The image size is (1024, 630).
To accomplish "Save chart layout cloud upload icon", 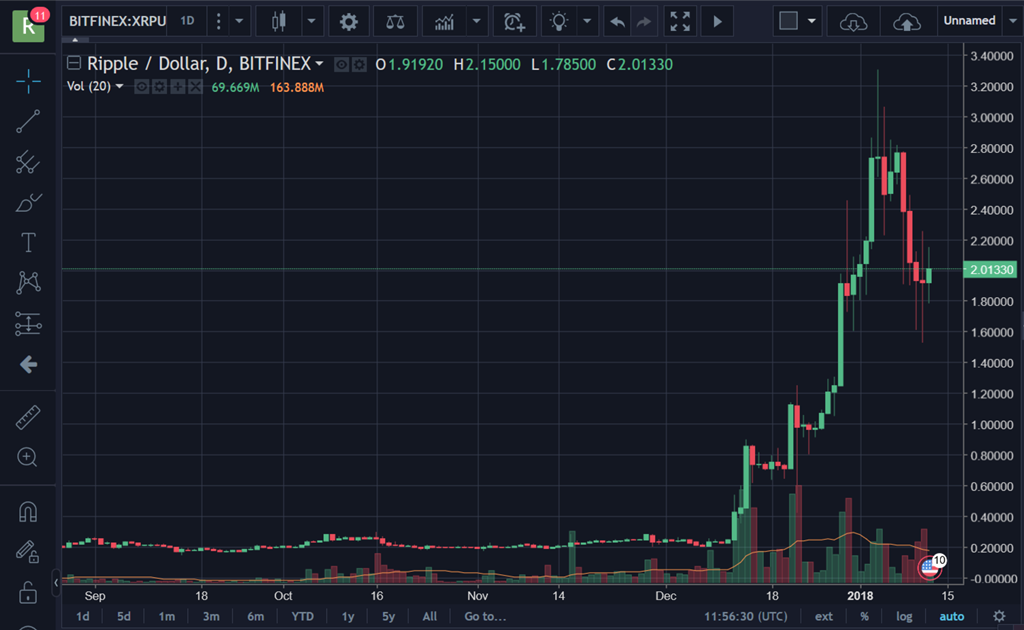I will 906,22.
